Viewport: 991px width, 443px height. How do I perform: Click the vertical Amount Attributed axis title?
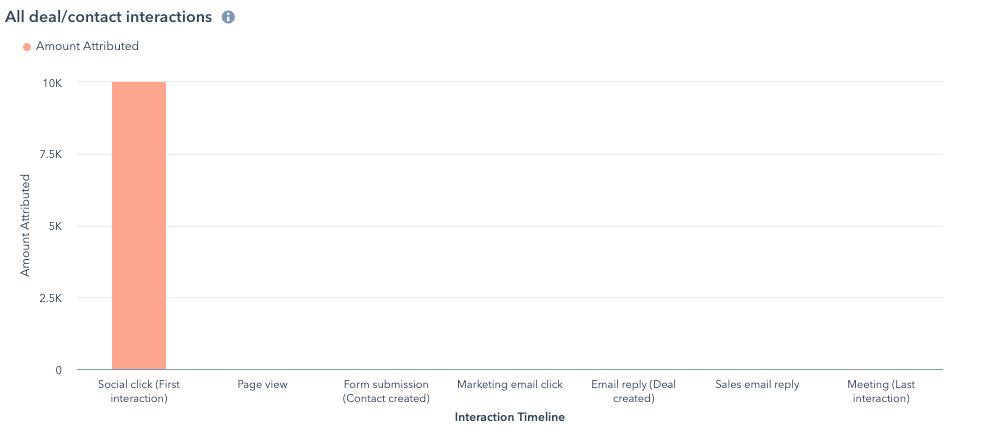(26, 226)
